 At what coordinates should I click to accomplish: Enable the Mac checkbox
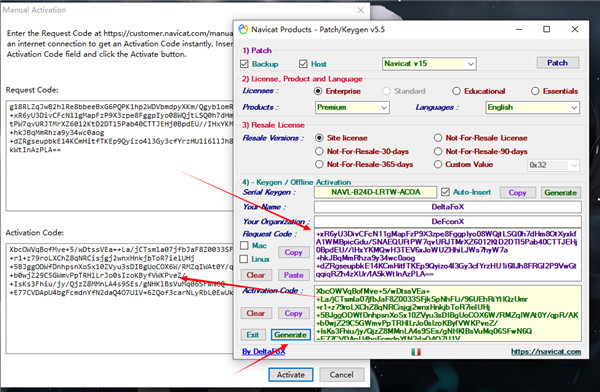coord(244,245)
